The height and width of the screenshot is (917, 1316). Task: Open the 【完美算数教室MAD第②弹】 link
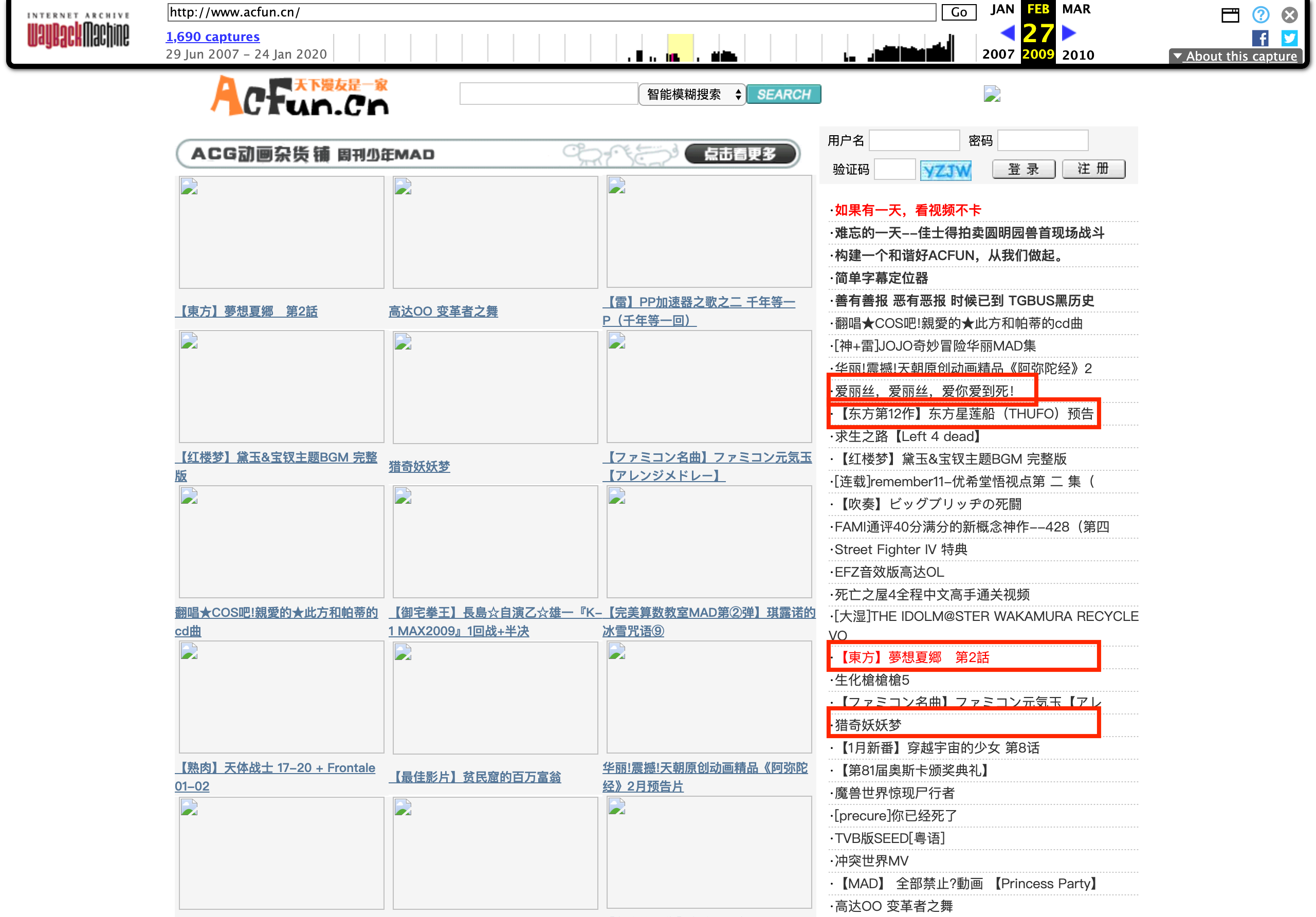pos(709,622)
